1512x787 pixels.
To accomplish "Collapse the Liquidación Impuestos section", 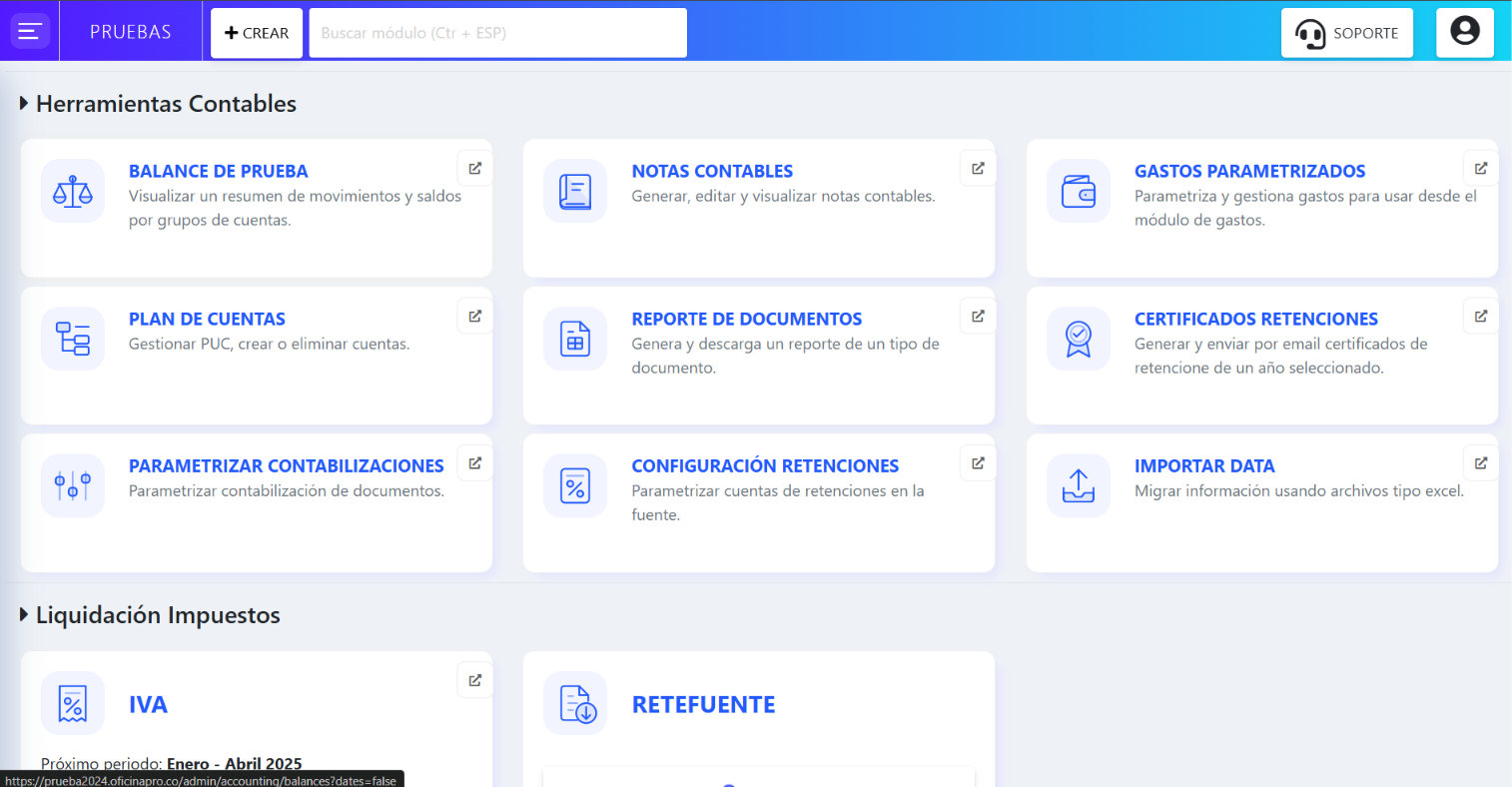I will pos(24,614).
